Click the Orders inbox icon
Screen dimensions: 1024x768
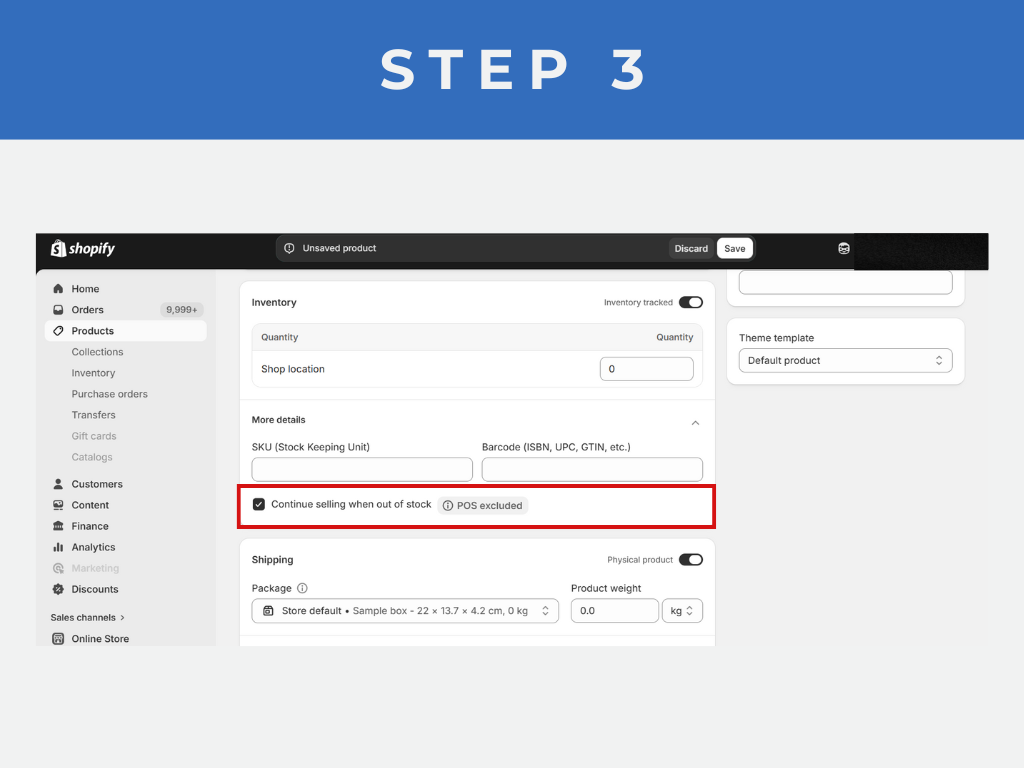point(58,310)
